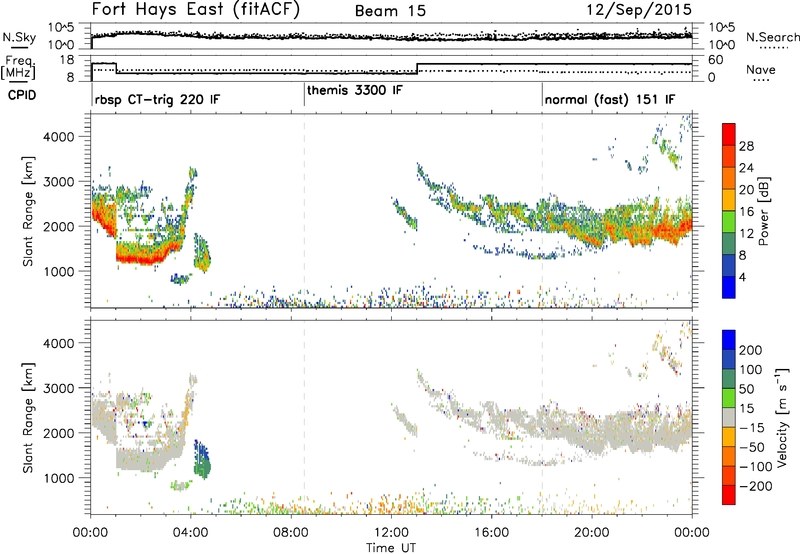Click the 'Velocity [m s-1]' colorbar label
Image resolution: width=800 pixels, height=554 pixels.
tap(782, 418)
